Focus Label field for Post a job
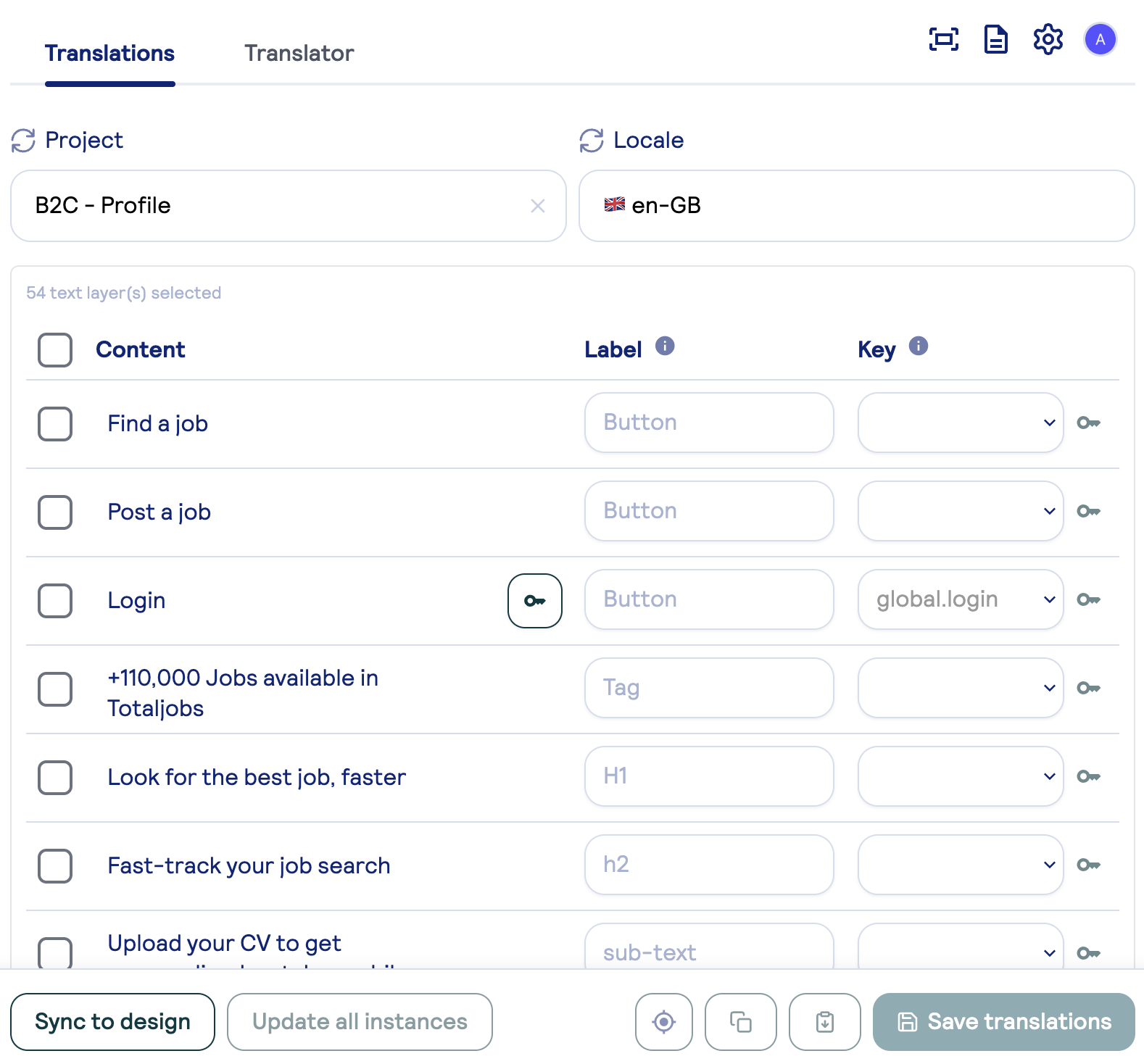1144x1064 pixels. coord(709,511)
